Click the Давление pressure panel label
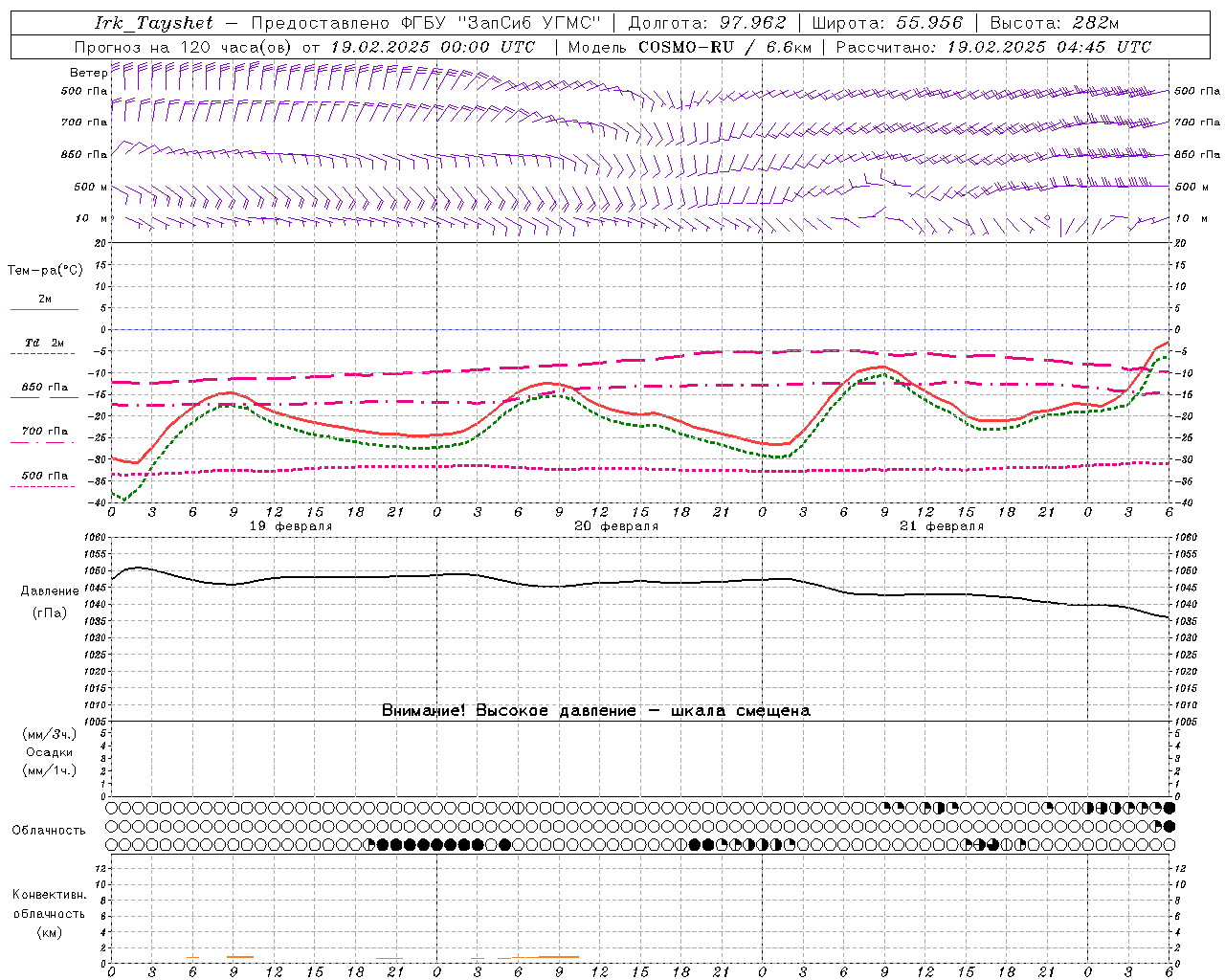 50,591
